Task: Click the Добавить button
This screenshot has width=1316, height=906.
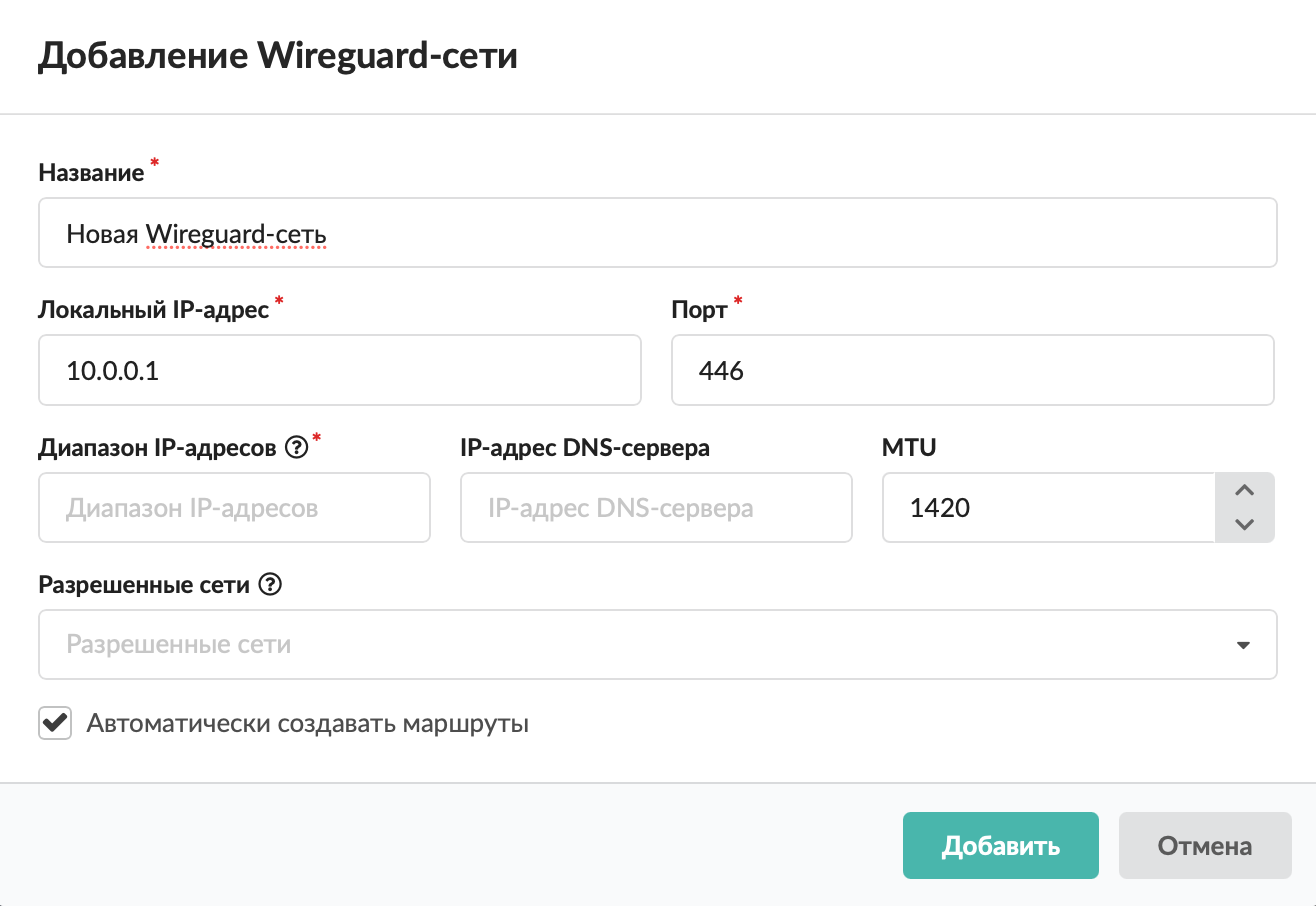Action: 1001,846
